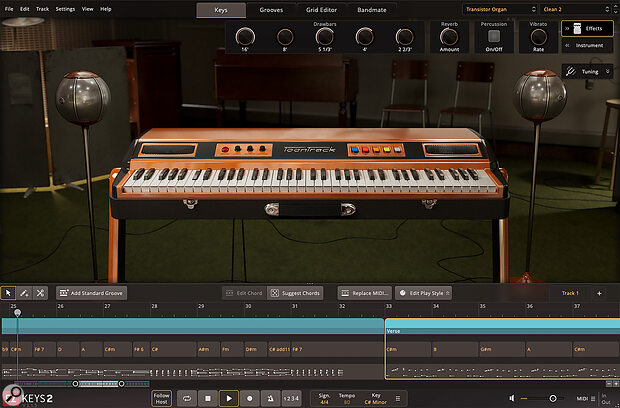
Task: Open the Settings menu
Action: pos(65,9)
